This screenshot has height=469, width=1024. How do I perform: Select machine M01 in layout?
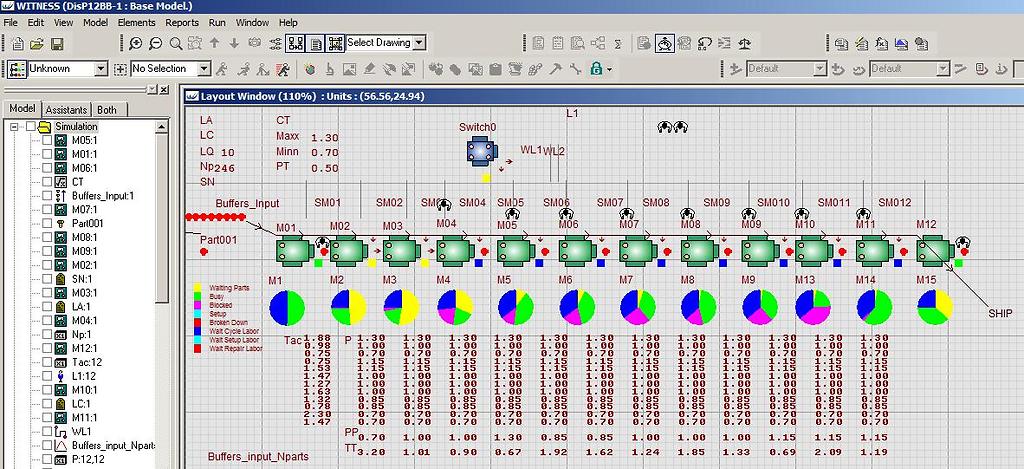pyautogui.click(x=295, y=251)
